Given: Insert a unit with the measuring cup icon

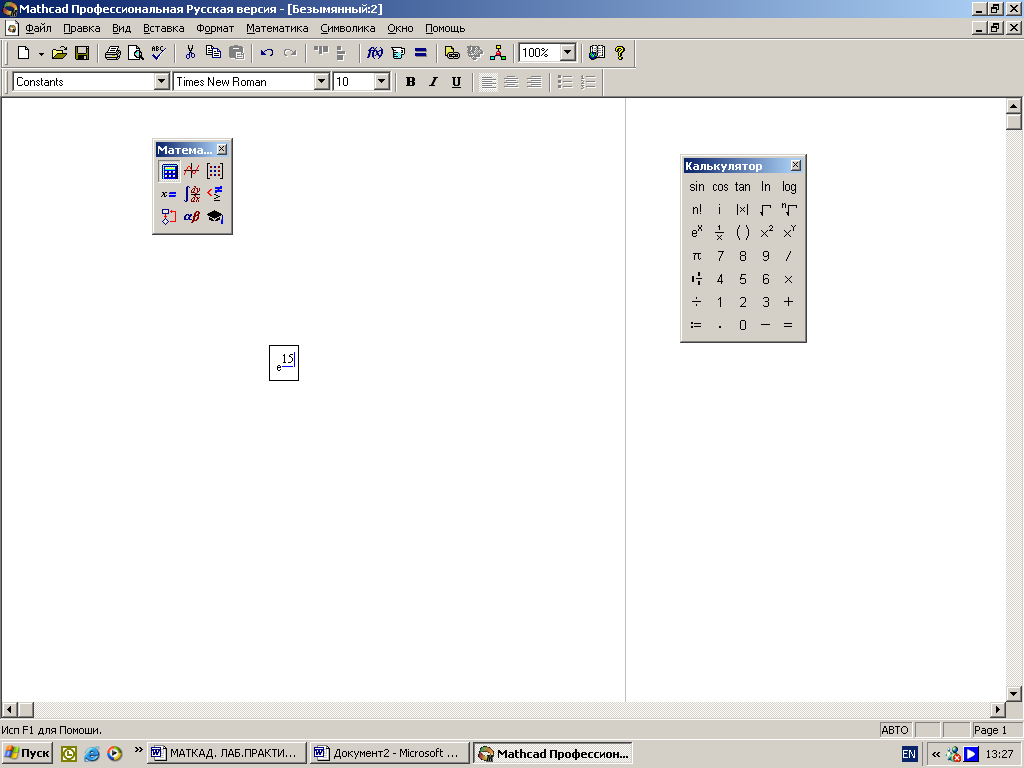Looking at the screenshot, I should [398, 53].
